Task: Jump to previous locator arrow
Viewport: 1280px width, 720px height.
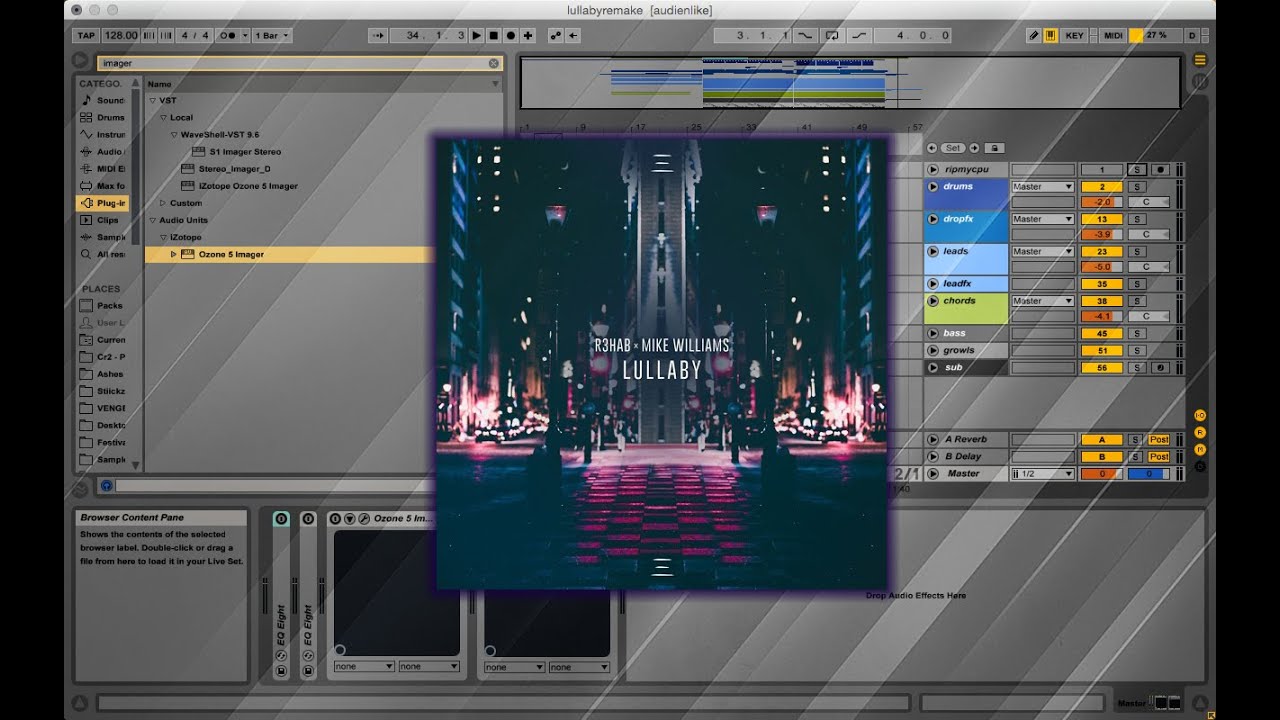Action: coord(932,148)
